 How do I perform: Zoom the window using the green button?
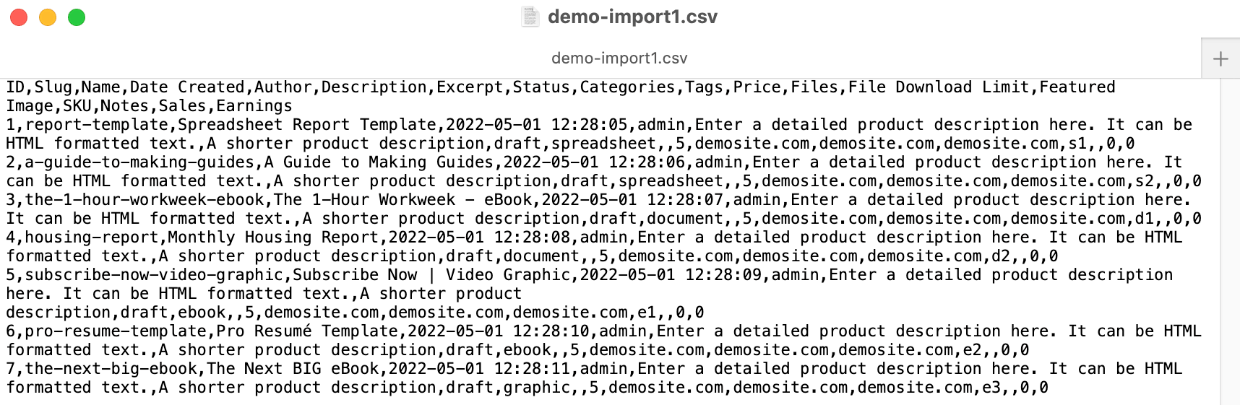(76, 18)
